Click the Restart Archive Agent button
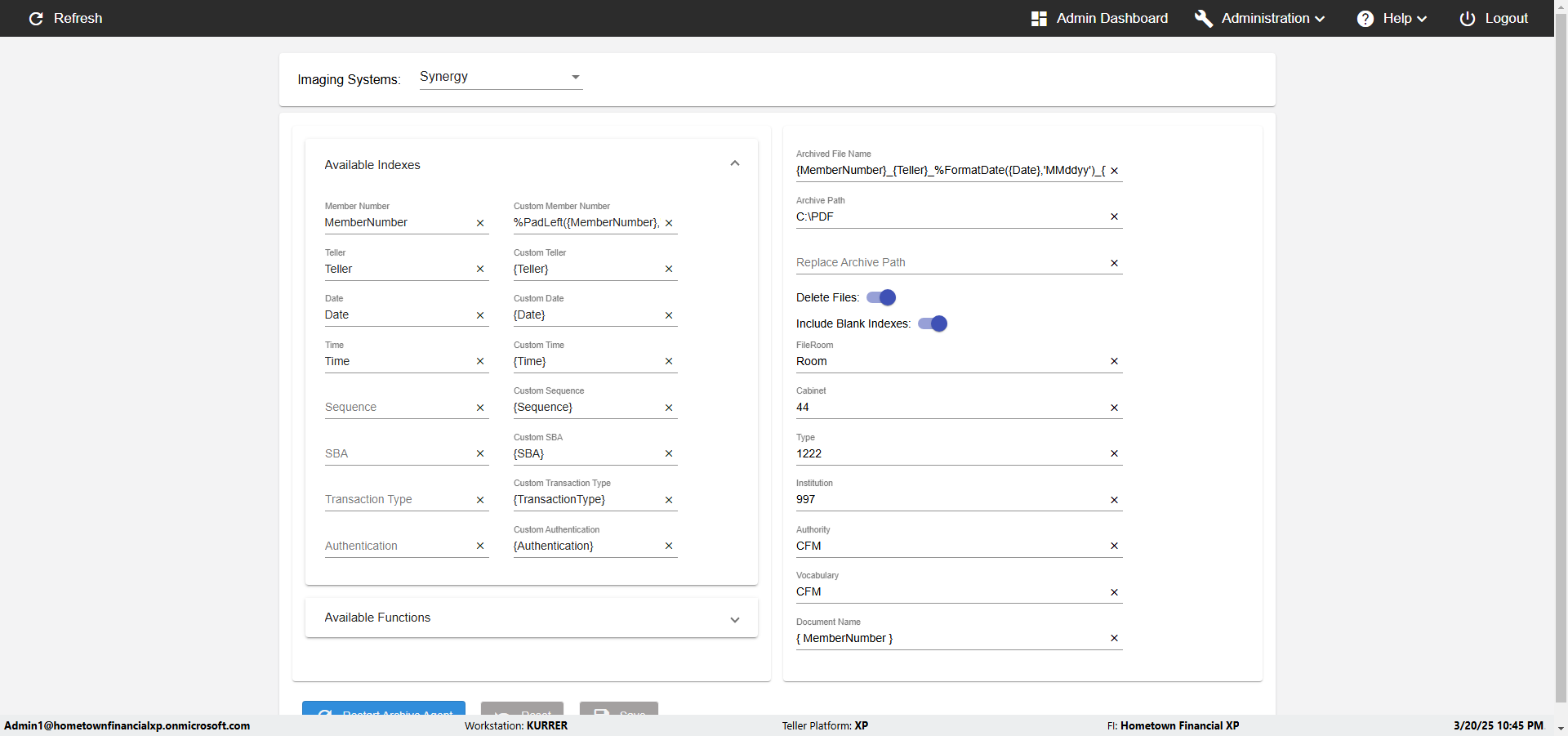 tap(384, 709)
